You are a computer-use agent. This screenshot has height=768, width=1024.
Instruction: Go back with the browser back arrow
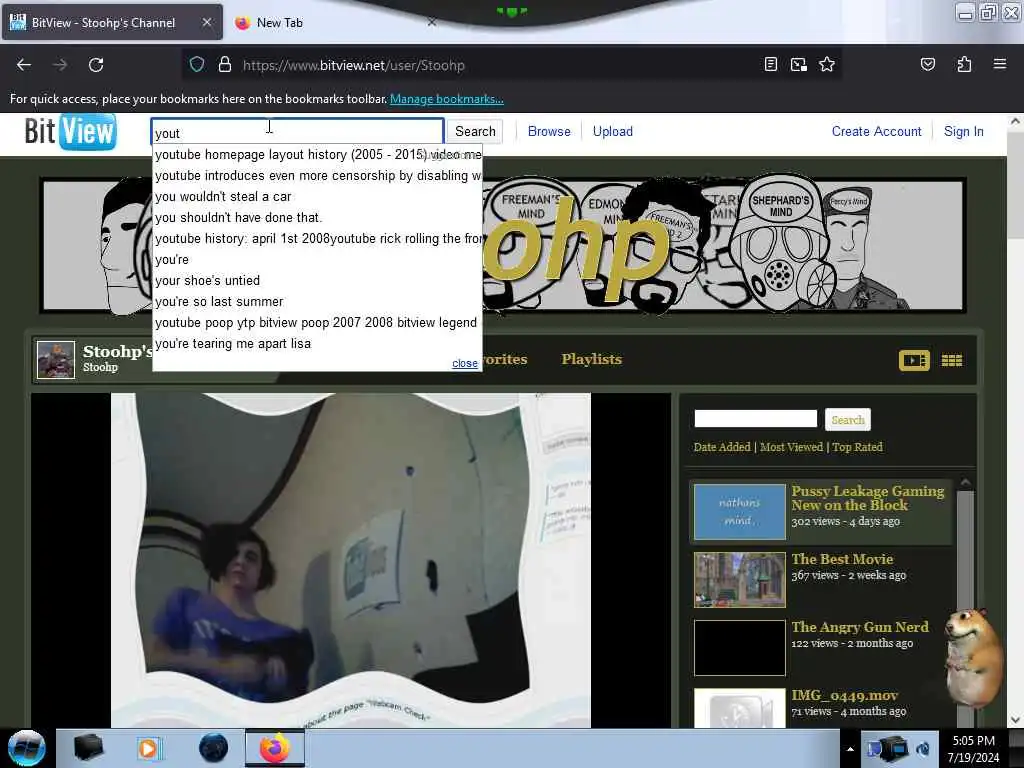pyautogui.click(x=24, y=65)
